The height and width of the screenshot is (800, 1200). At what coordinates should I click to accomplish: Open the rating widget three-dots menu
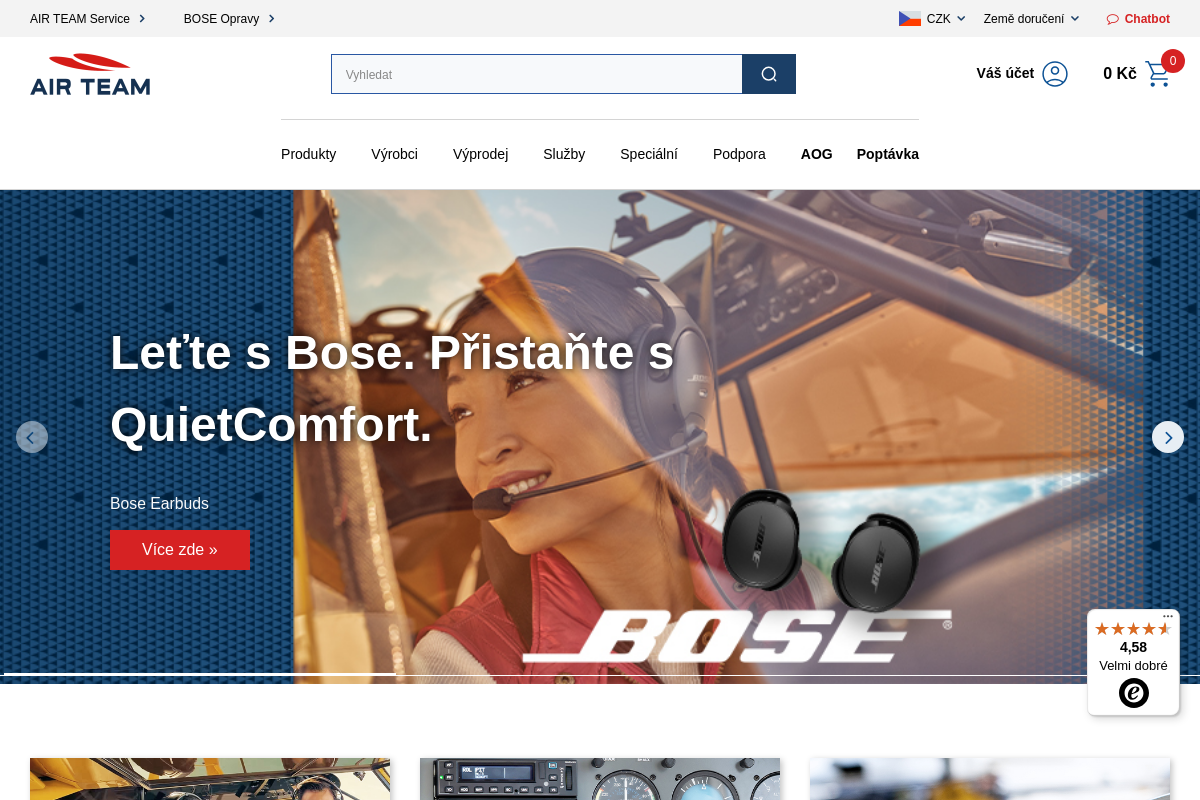(x=1168, y=617)
